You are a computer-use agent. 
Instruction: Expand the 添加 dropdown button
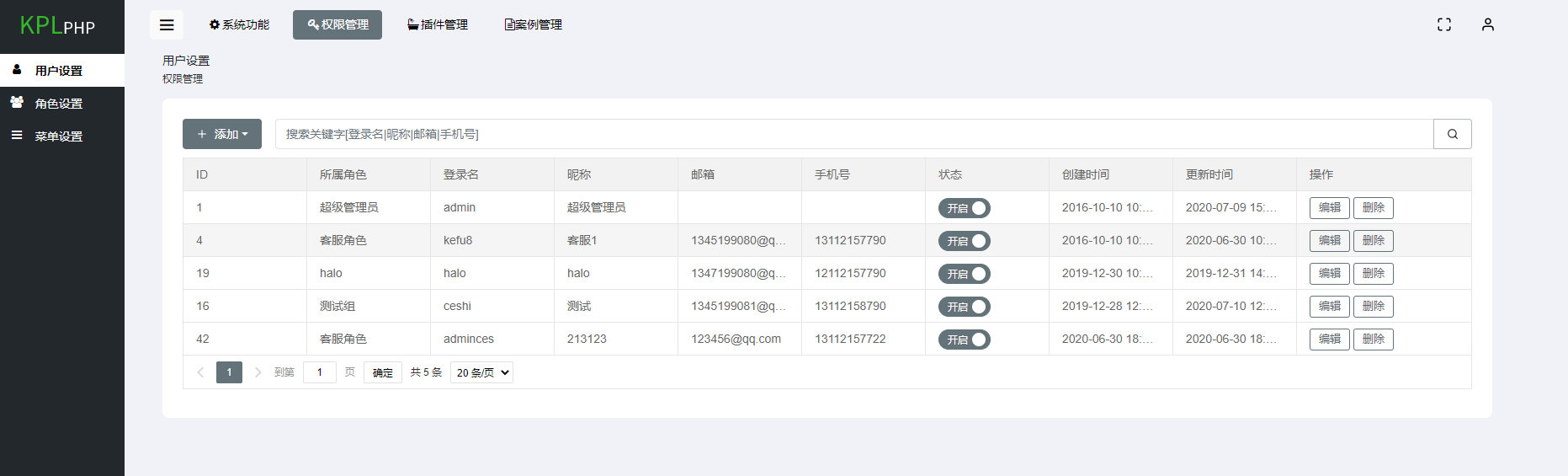(222, 134)
